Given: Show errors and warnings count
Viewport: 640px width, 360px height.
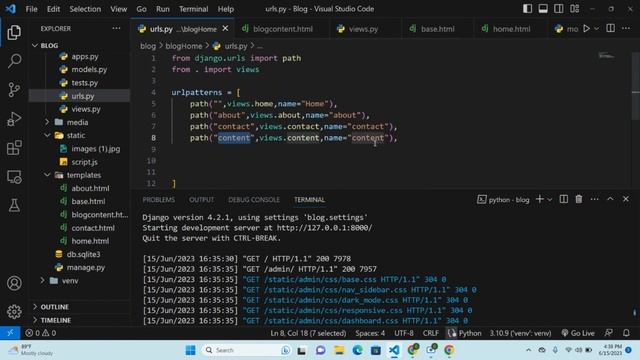Looking at the screenshot, I should pos(40,333).
